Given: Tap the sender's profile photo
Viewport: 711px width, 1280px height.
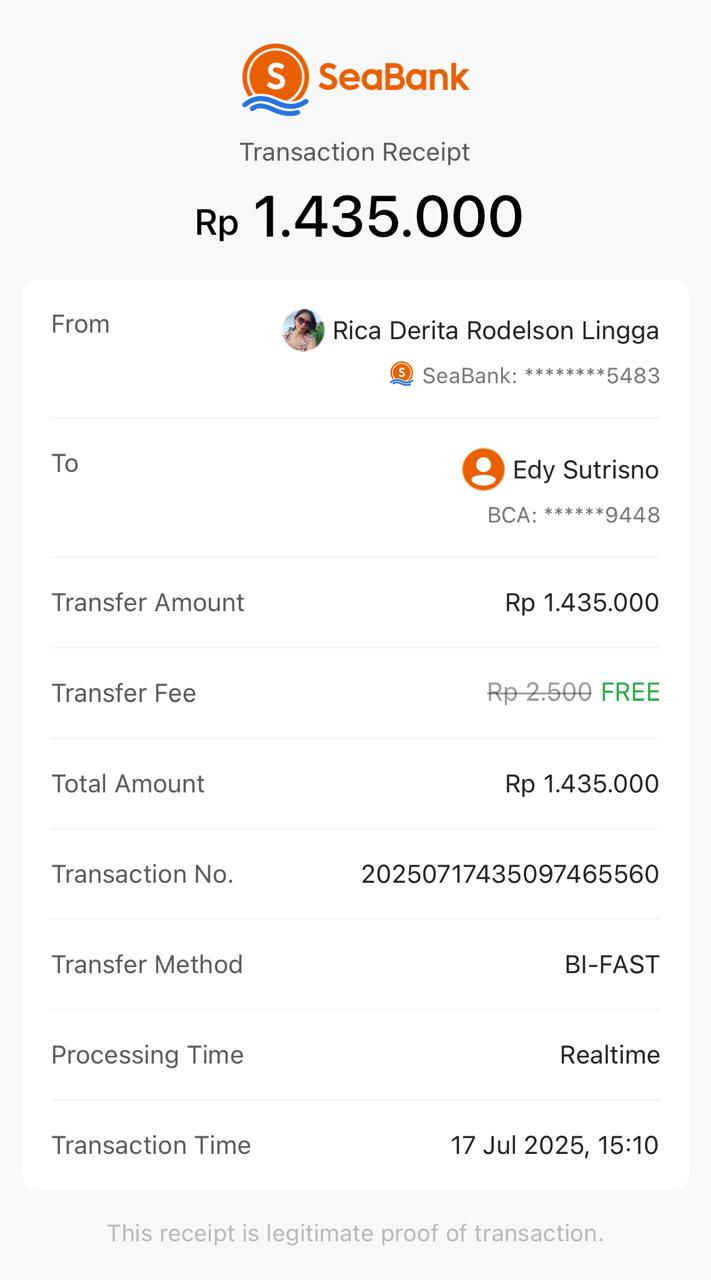Looking at the screenshot, I should click(x=303, y=330).
